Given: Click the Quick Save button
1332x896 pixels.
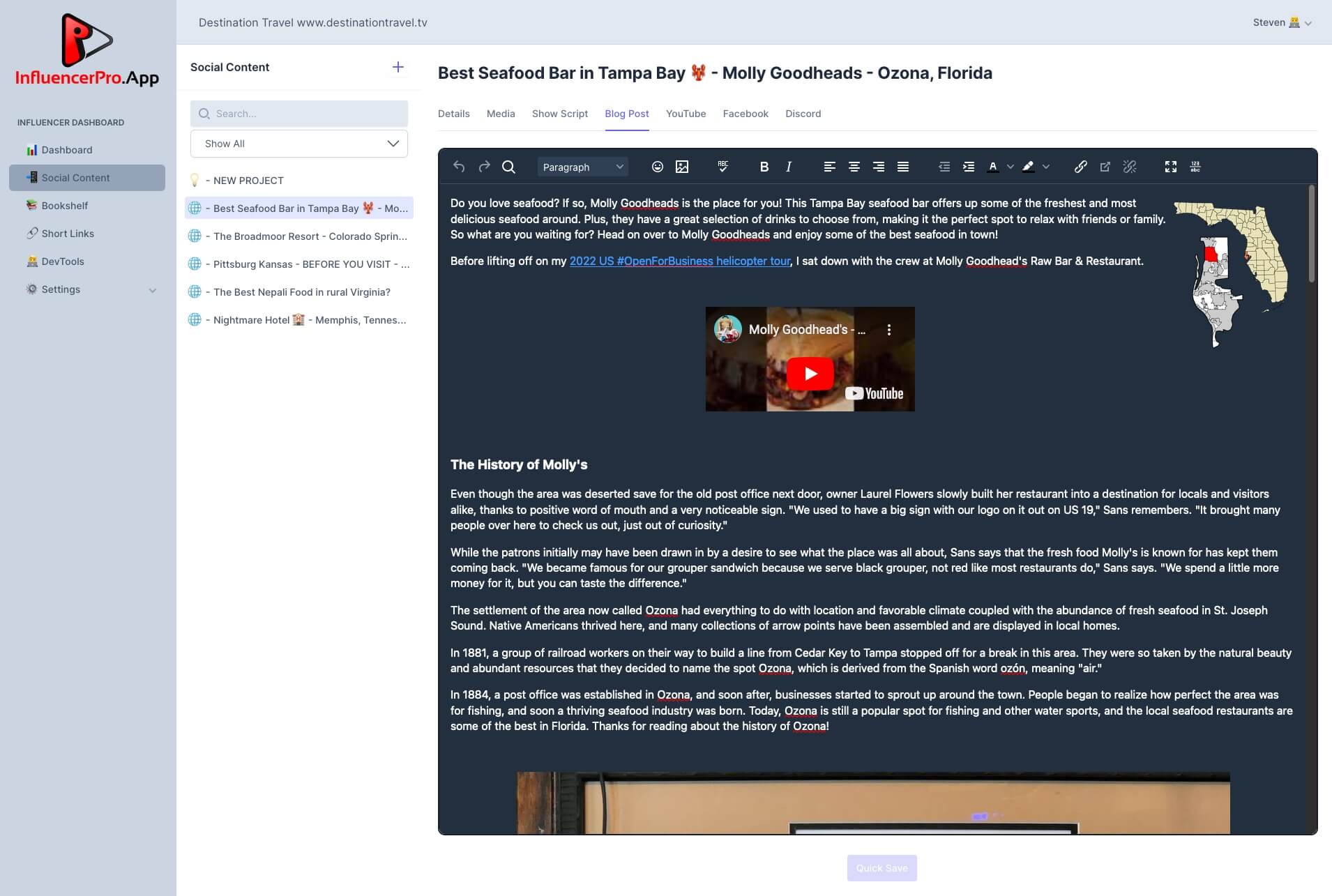Looking at the screenshot, I should [881, 868].
